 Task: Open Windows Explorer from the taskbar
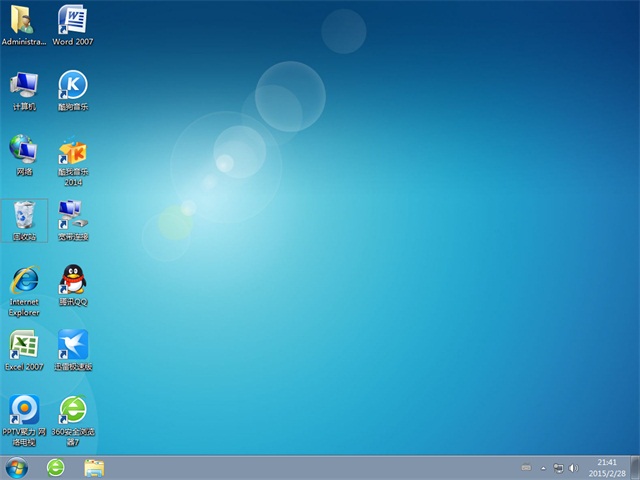94,467
